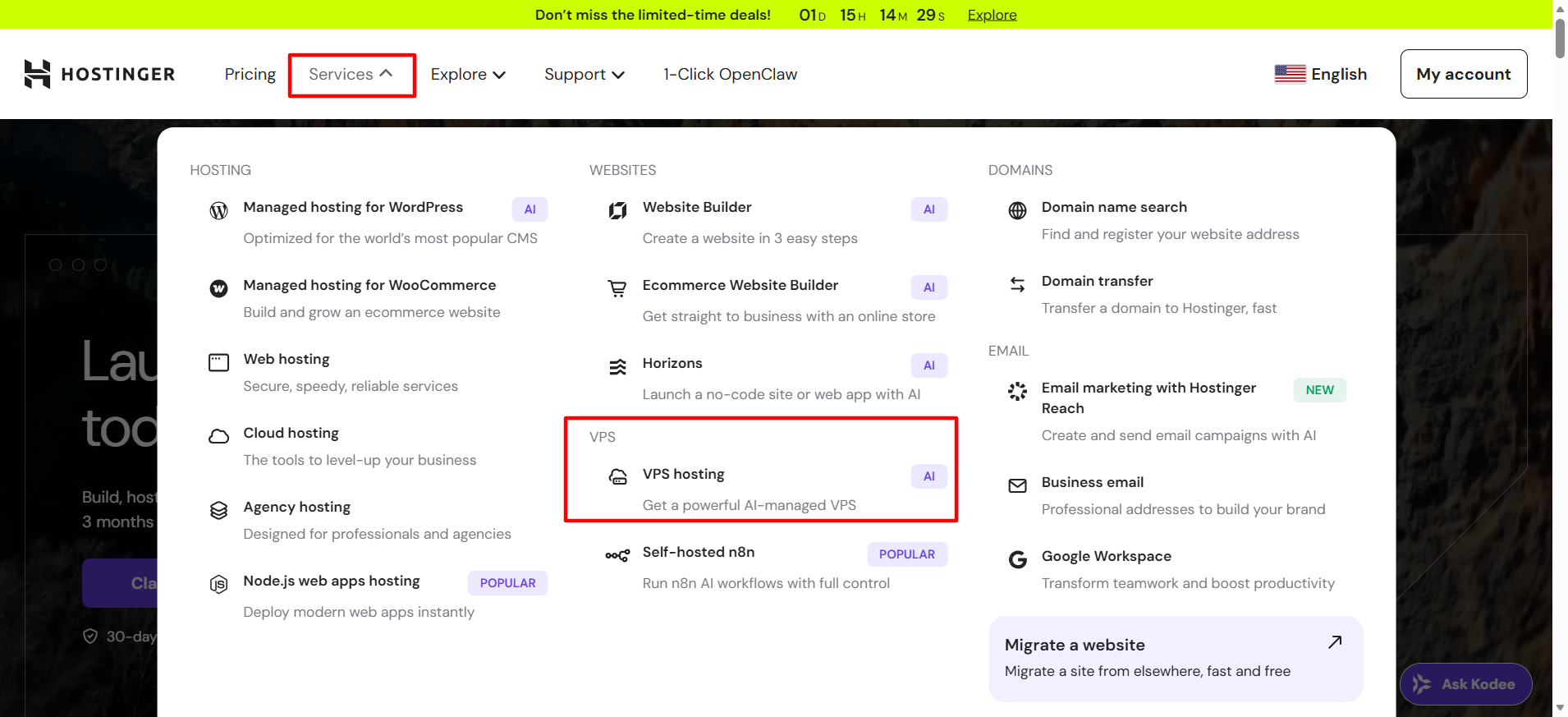Screen dimensions: 1568x717
Task: Click the US flag language icon
Action: (x=1290, y=74)
